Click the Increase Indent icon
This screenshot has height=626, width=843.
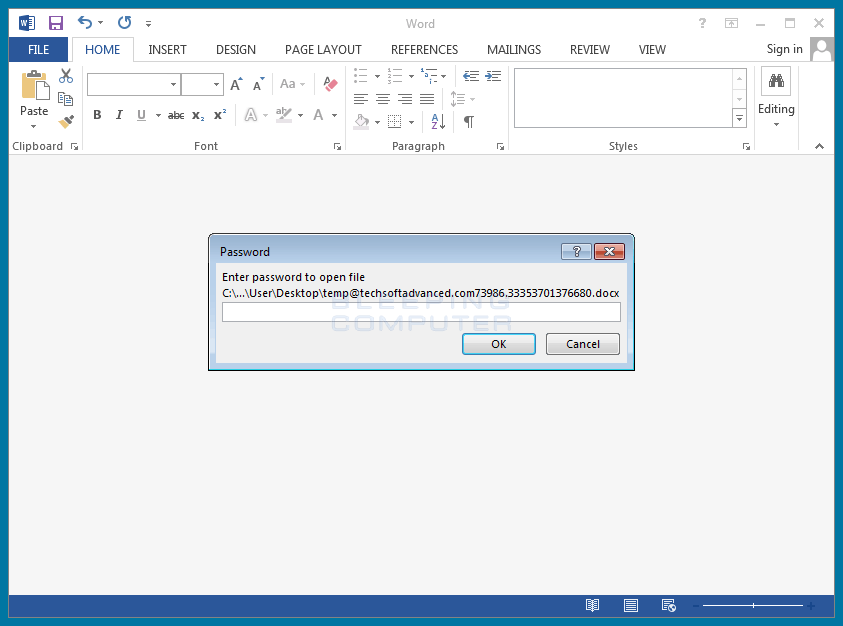tap(493, 76)
